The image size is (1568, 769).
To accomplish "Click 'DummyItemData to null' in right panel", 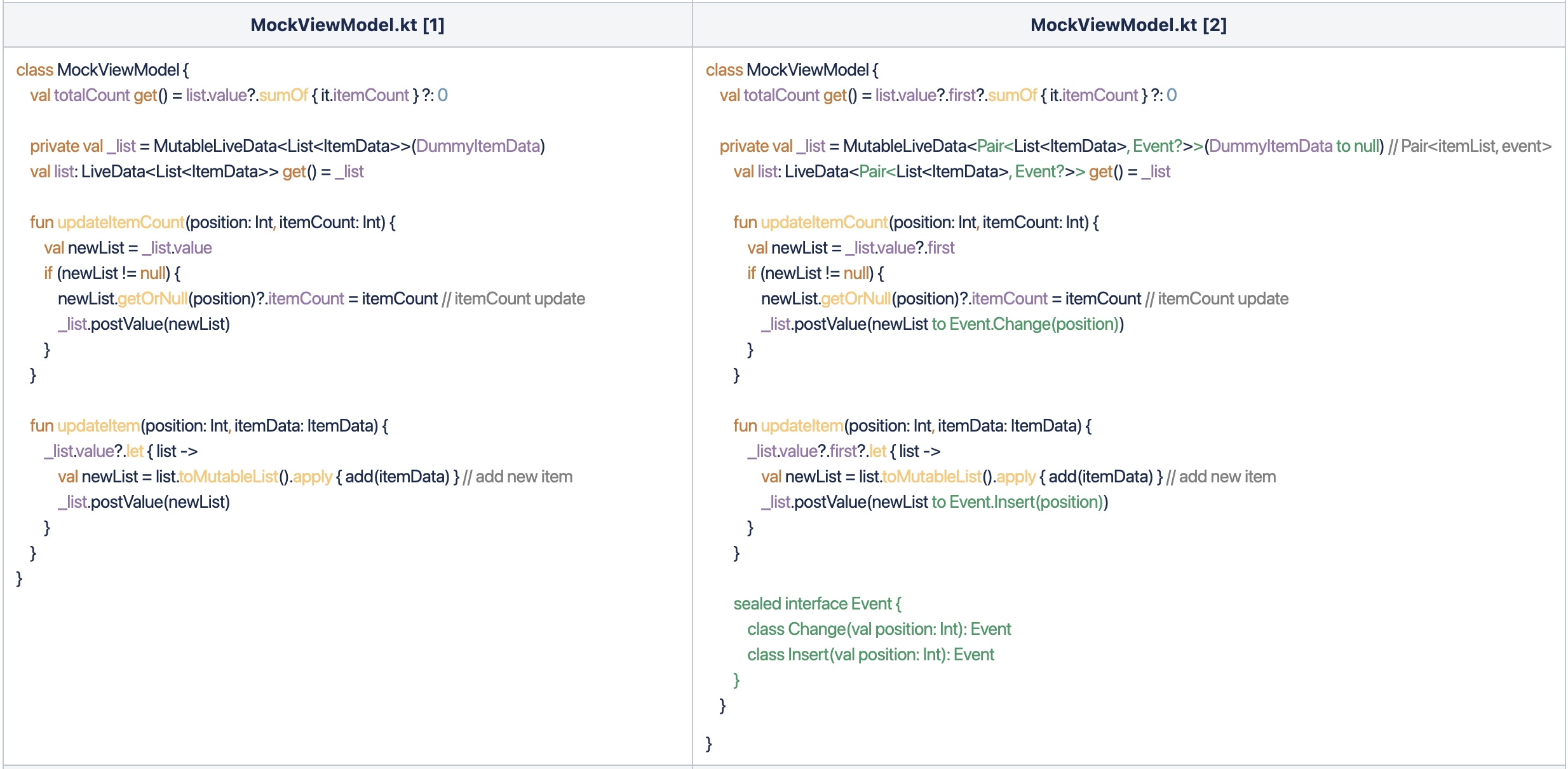I will [x=1293, y=146].
